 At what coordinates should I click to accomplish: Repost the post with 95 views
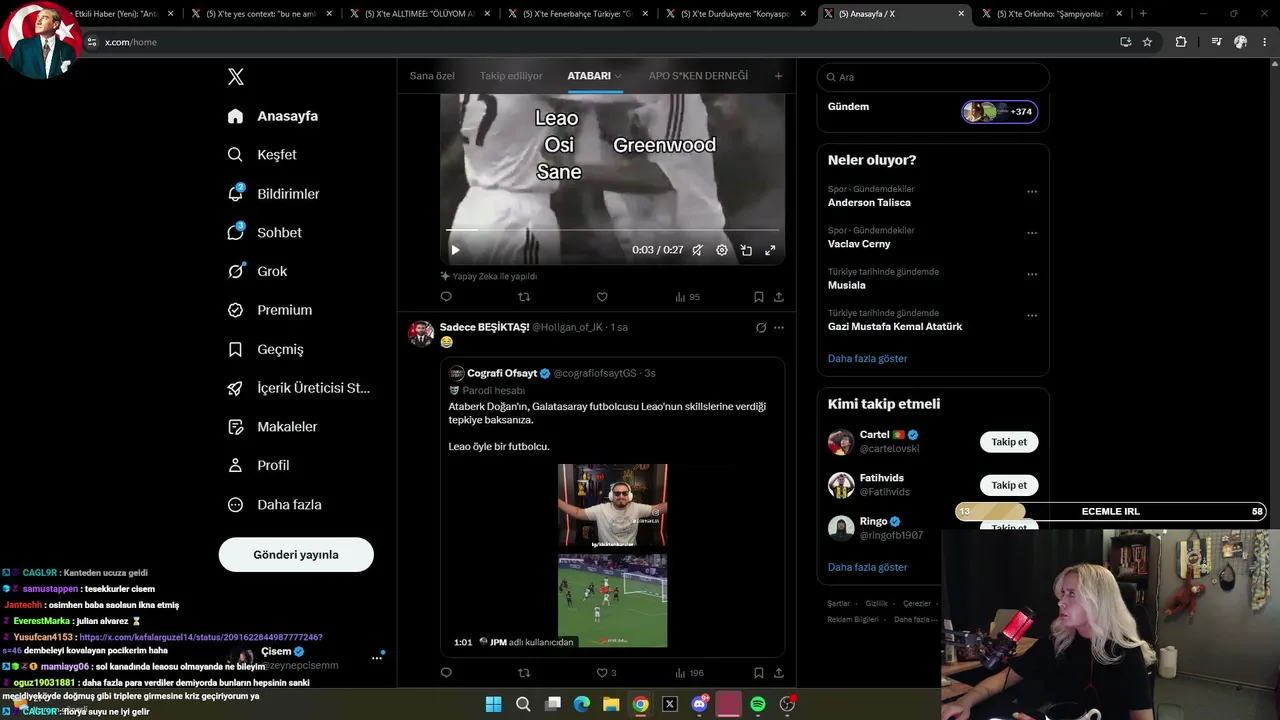coord(524,297)
